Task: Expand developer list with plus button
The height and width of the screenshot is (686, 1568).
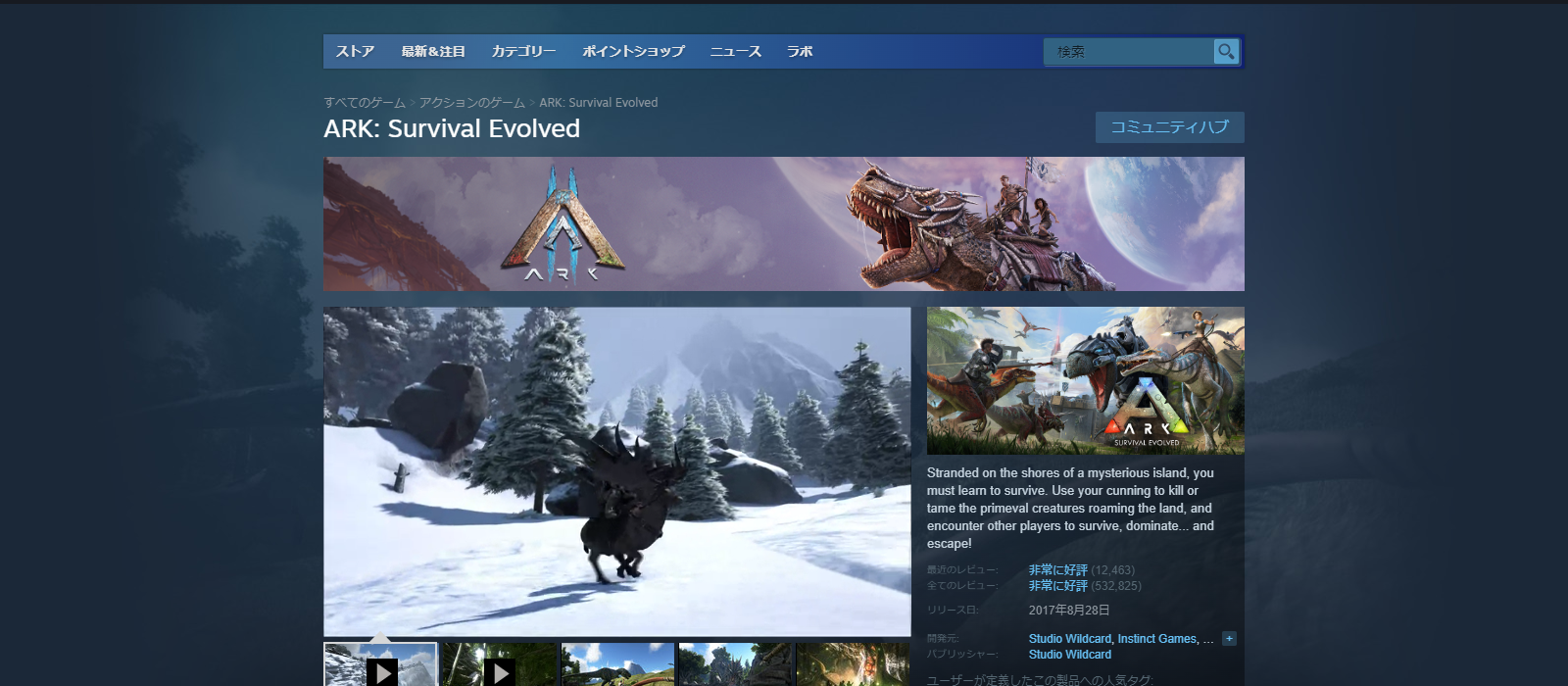Action: click(x=1229, y=639)
